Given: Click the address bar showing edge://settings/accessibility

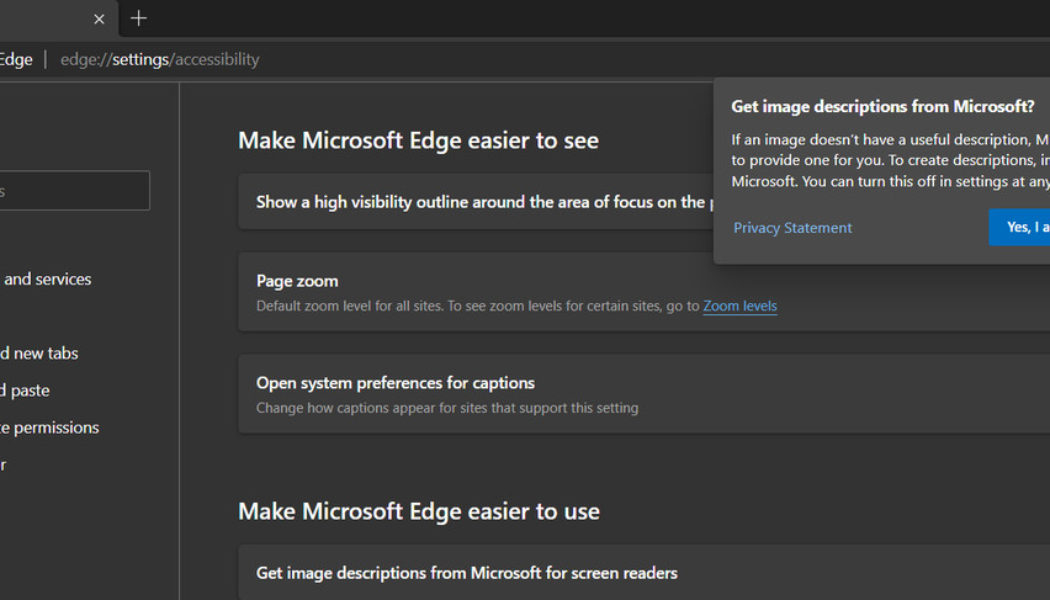Looking at the screenshot, I should [x=160, y=59].
